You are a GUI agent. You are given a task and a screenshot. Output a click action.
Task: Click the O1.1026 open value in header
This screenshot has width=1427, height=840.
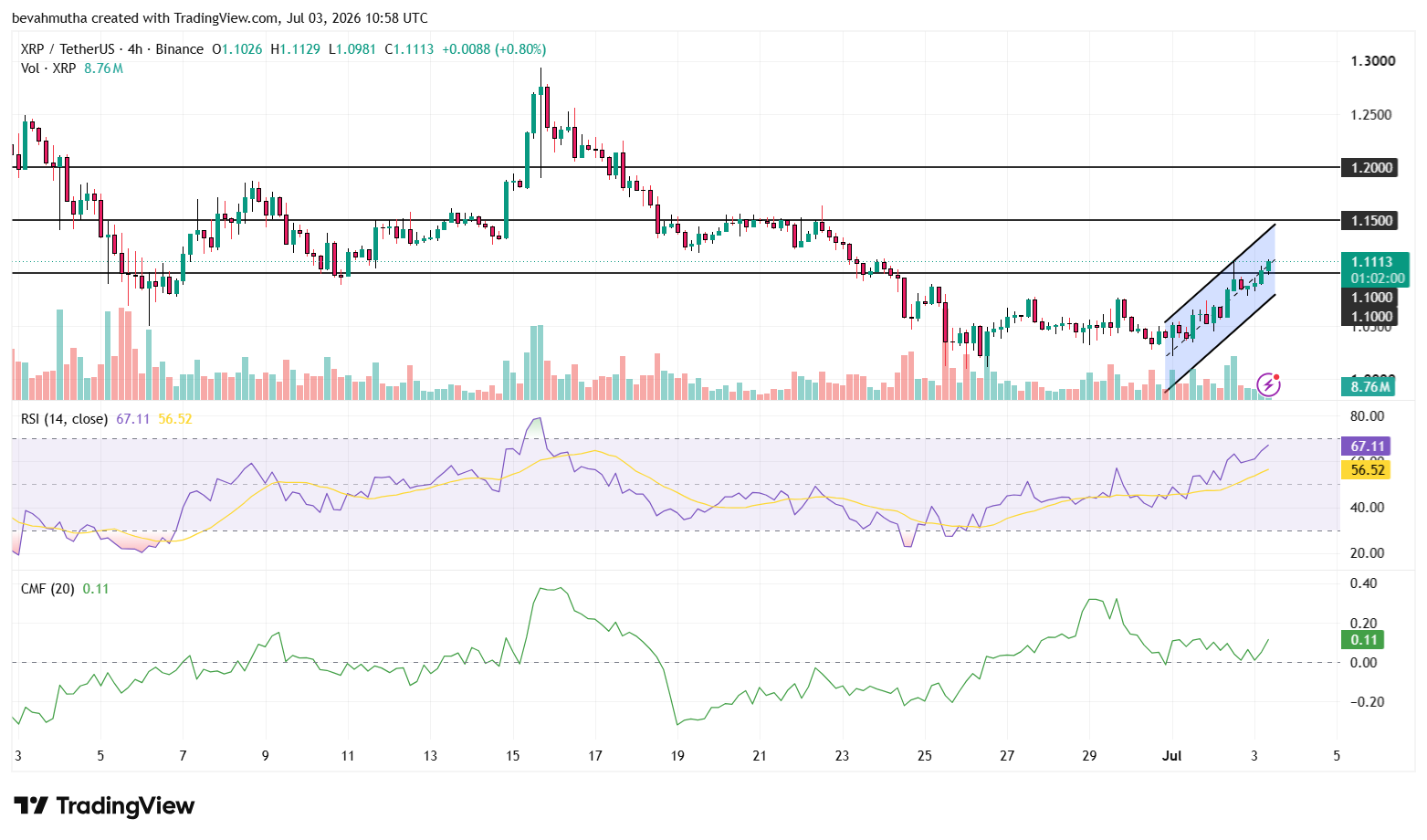237,49
